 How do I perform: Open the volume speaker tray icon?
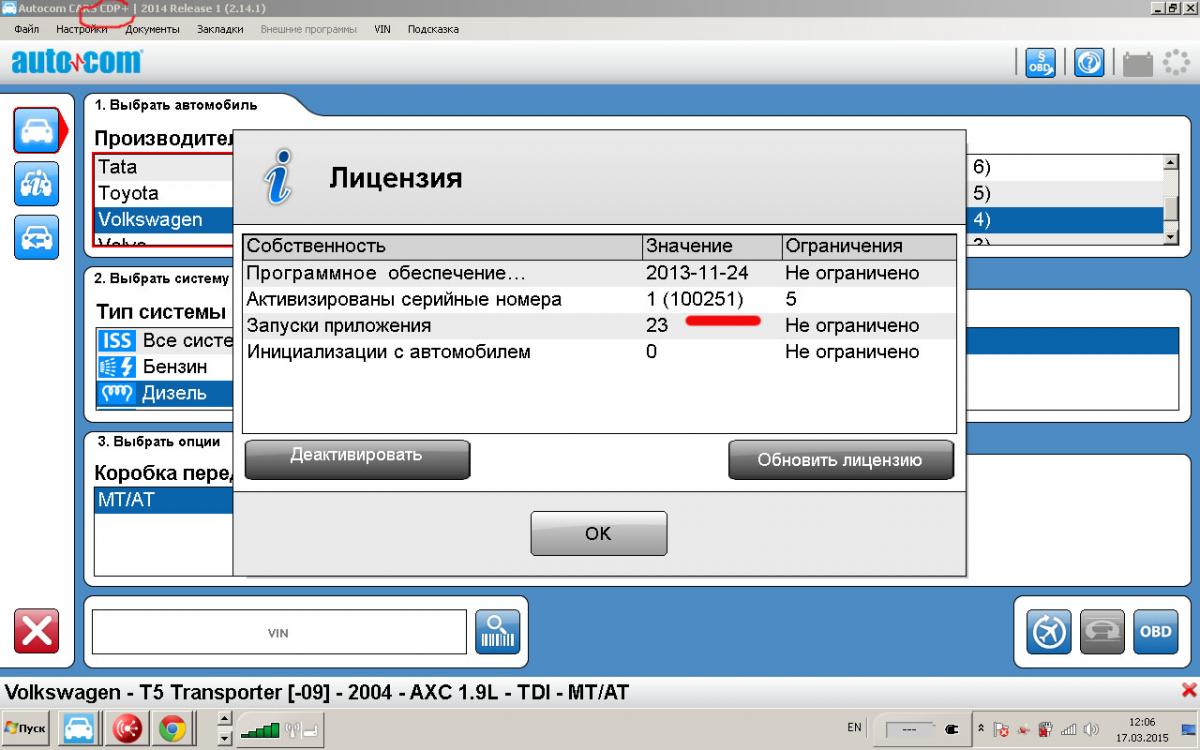(x=1092, y=729)
